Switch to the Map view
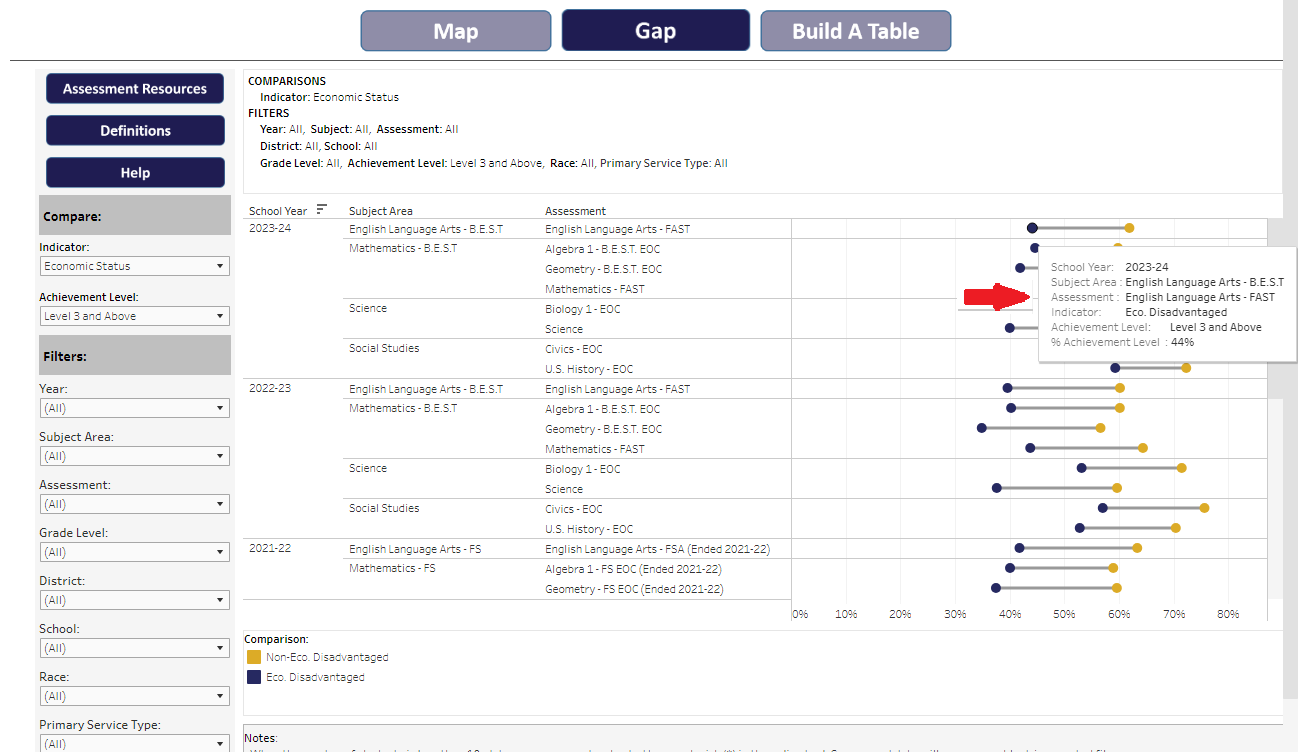Image resolution: width=1301 pixels, height=752 pixels. (455, 30)
